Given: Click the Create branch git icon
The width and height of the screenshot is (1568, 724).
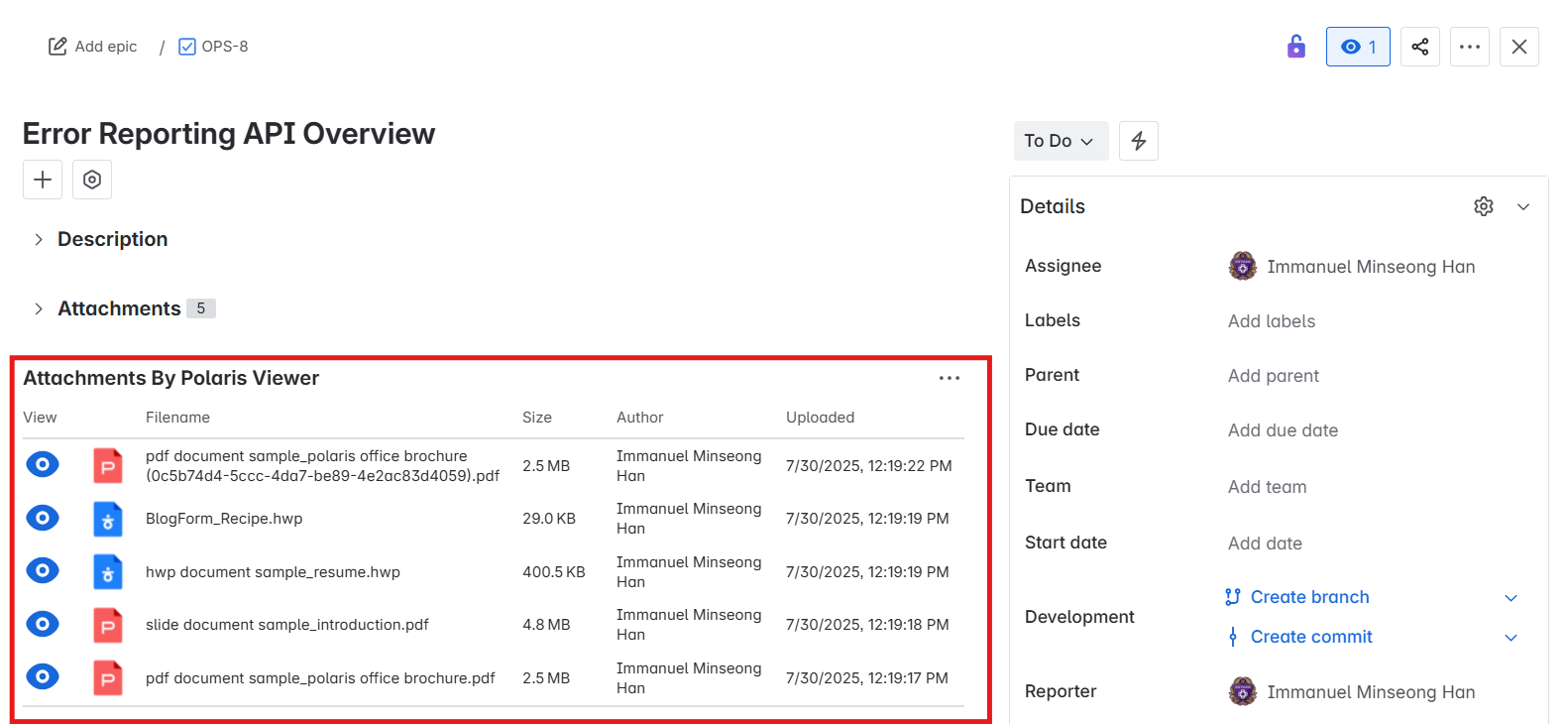Looking at the screenshot, I should click(1233, 597).
